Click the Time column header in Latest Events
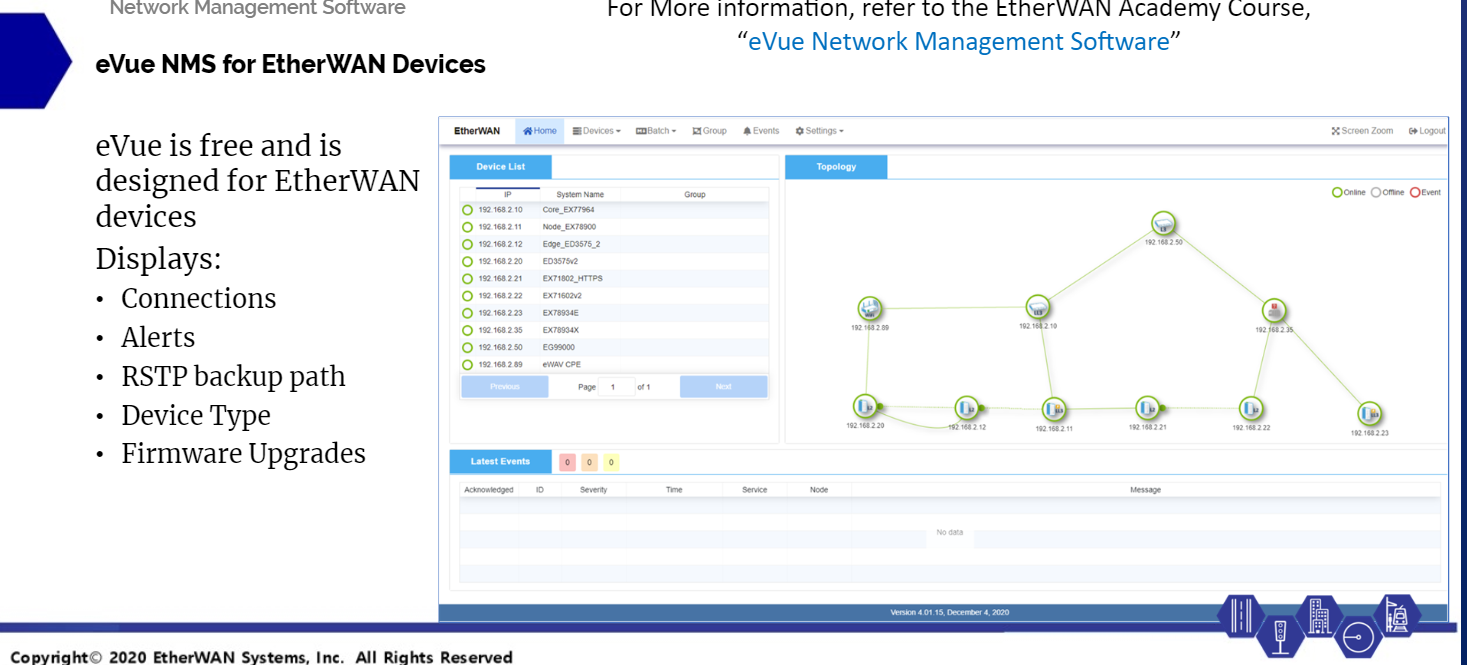 [x=674, y=490]
